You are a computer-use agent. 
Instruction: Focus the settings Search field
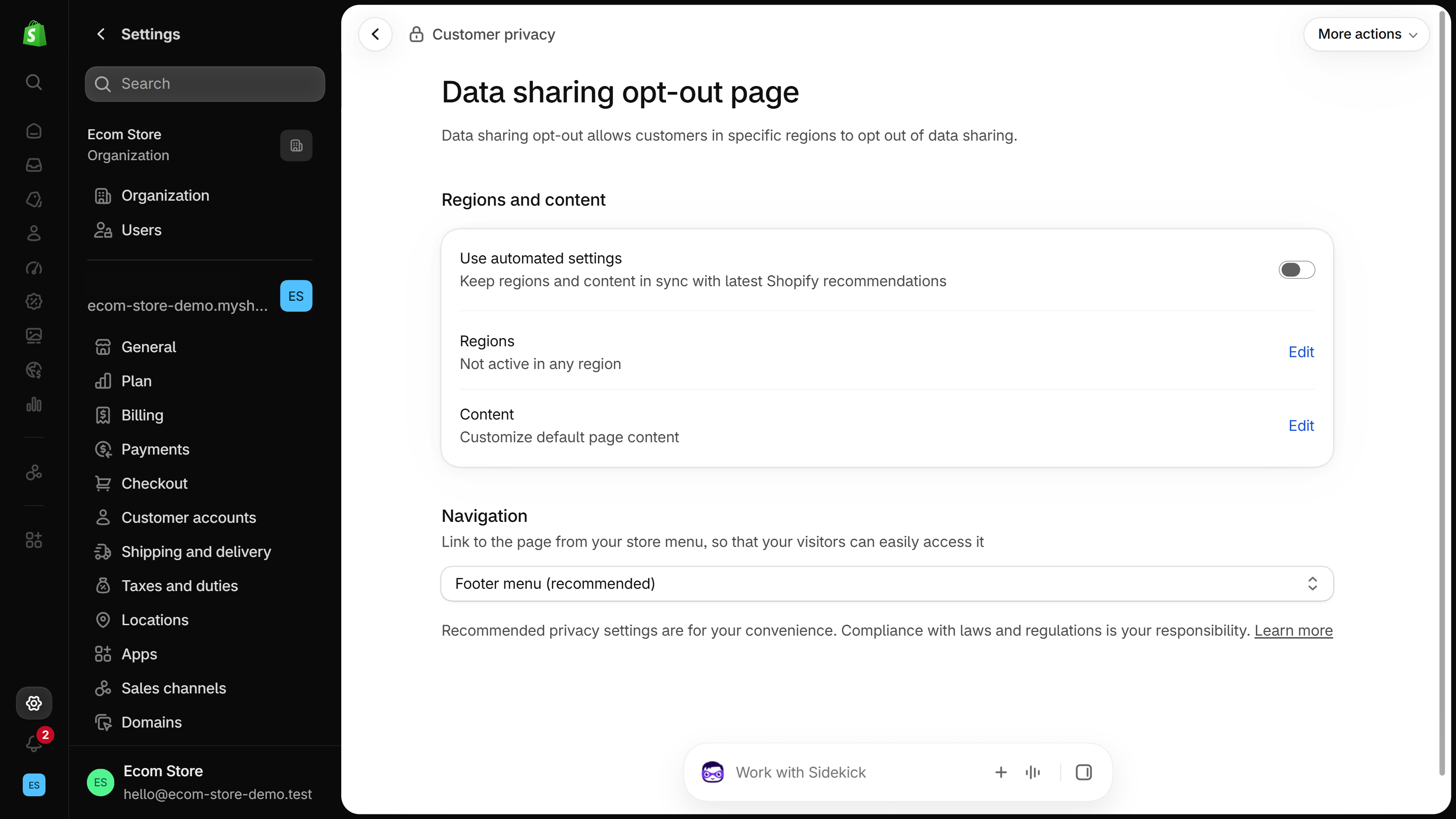pyautogui.click(x=205, y=84)
